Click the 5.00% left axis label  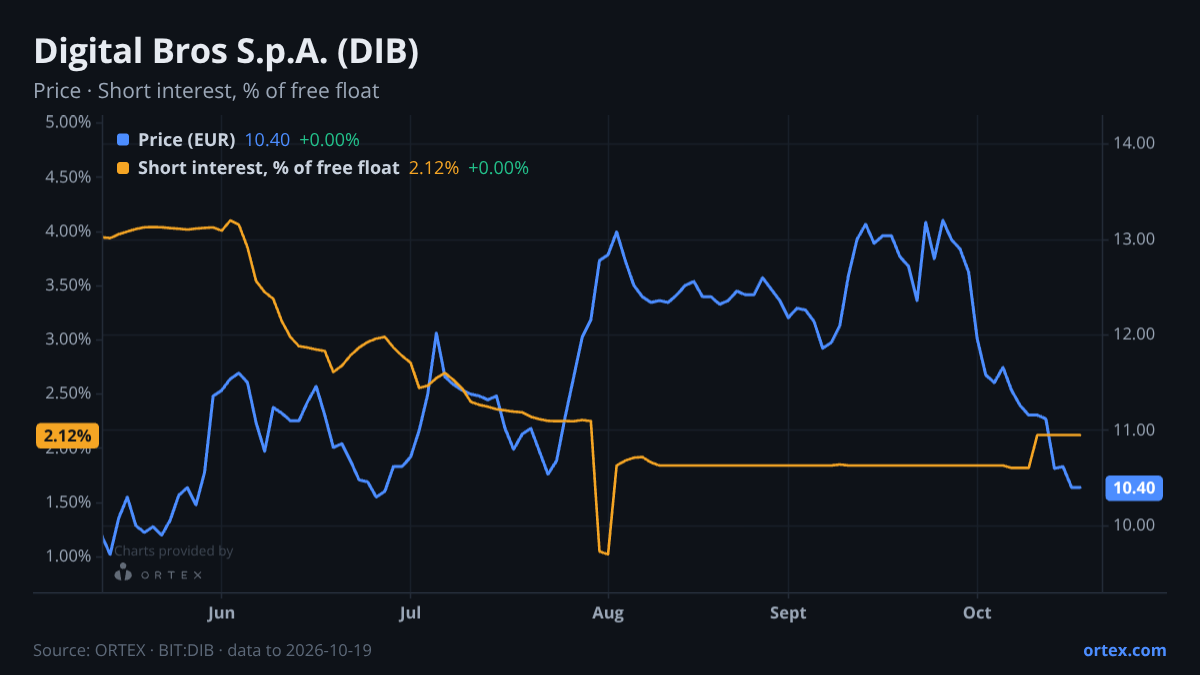pyautogui.click(x=68, y=123)
